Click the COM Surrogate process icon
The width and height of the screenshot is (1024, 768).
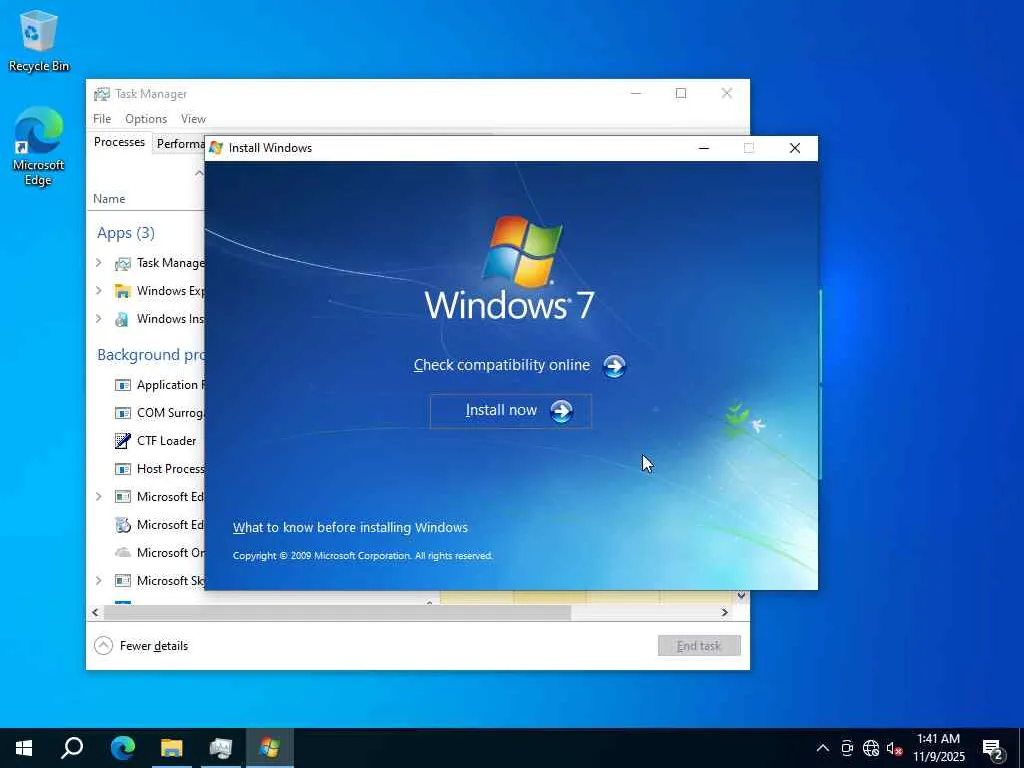point(123,413)
